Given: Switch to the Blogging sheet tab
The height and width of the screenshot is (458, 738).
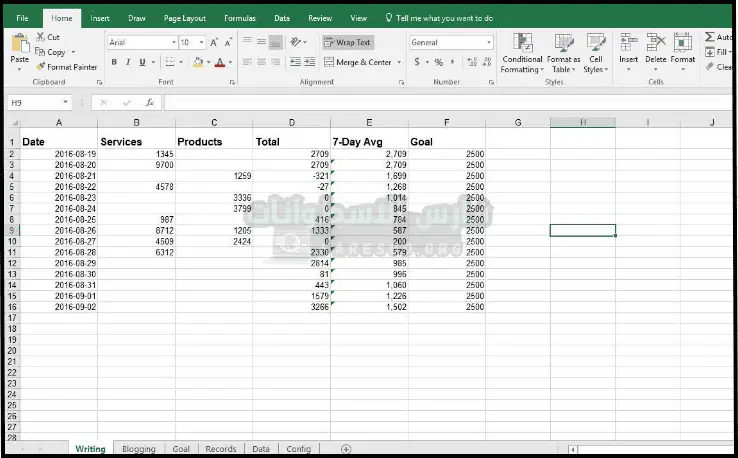Looking at the screenshot, I should [139, 449].
